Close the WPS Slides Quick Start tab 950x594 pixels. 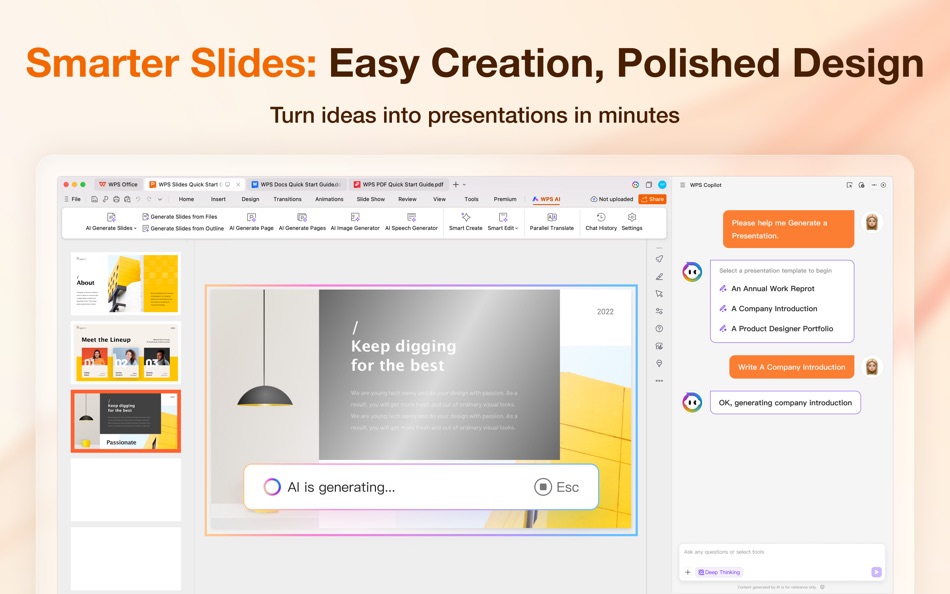click(238, 184)
